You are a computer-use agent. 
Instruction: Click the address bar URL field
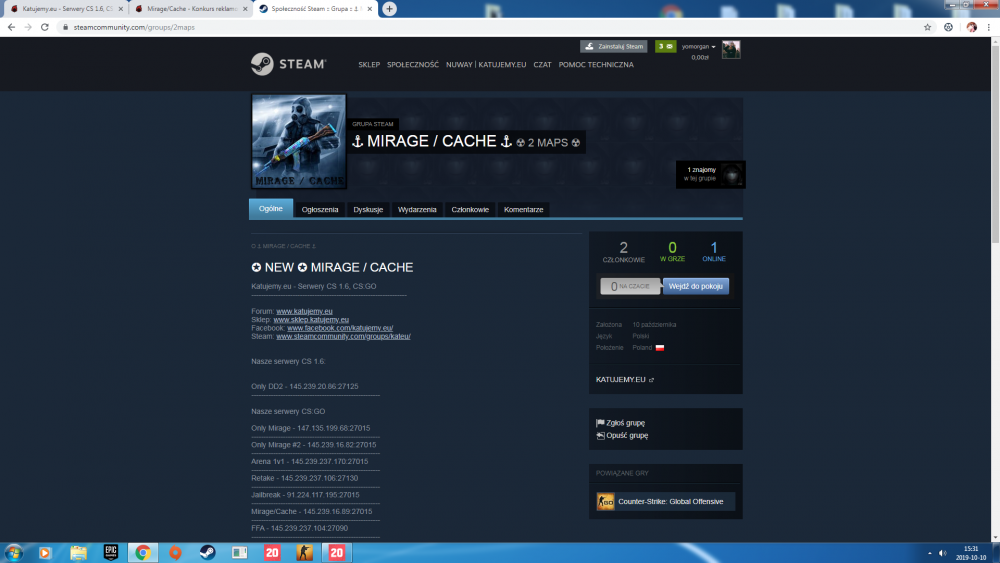point(488,27)
